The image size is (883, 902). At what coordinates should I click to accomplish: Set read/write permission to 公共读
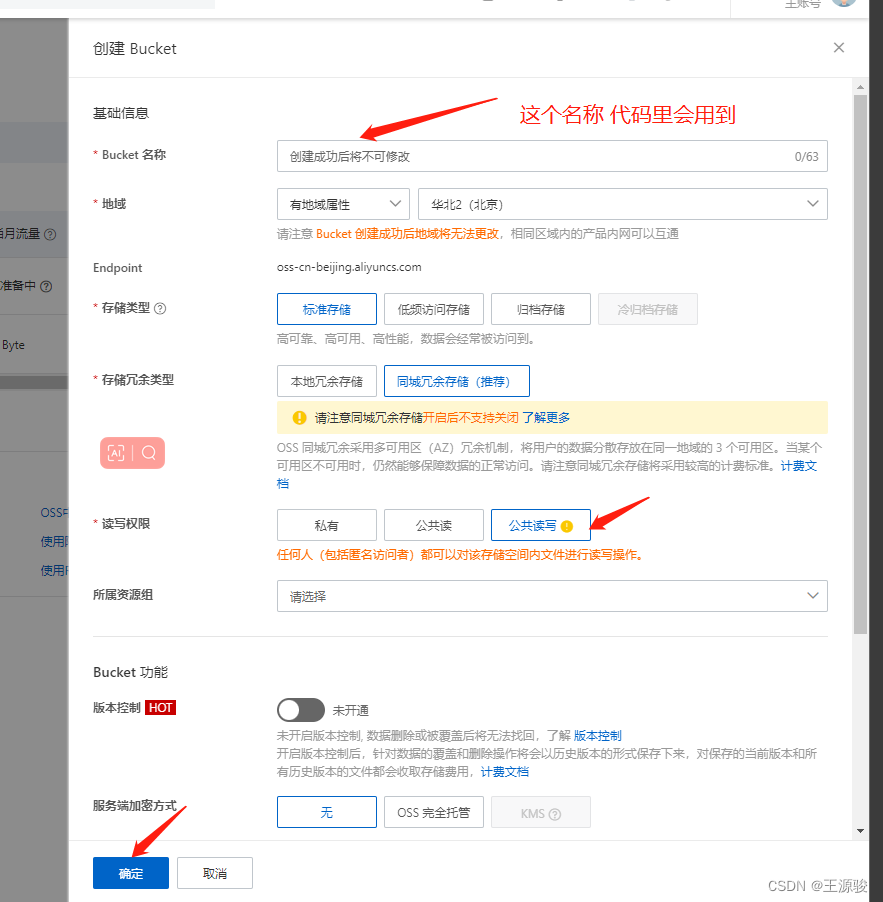point(433,525)
